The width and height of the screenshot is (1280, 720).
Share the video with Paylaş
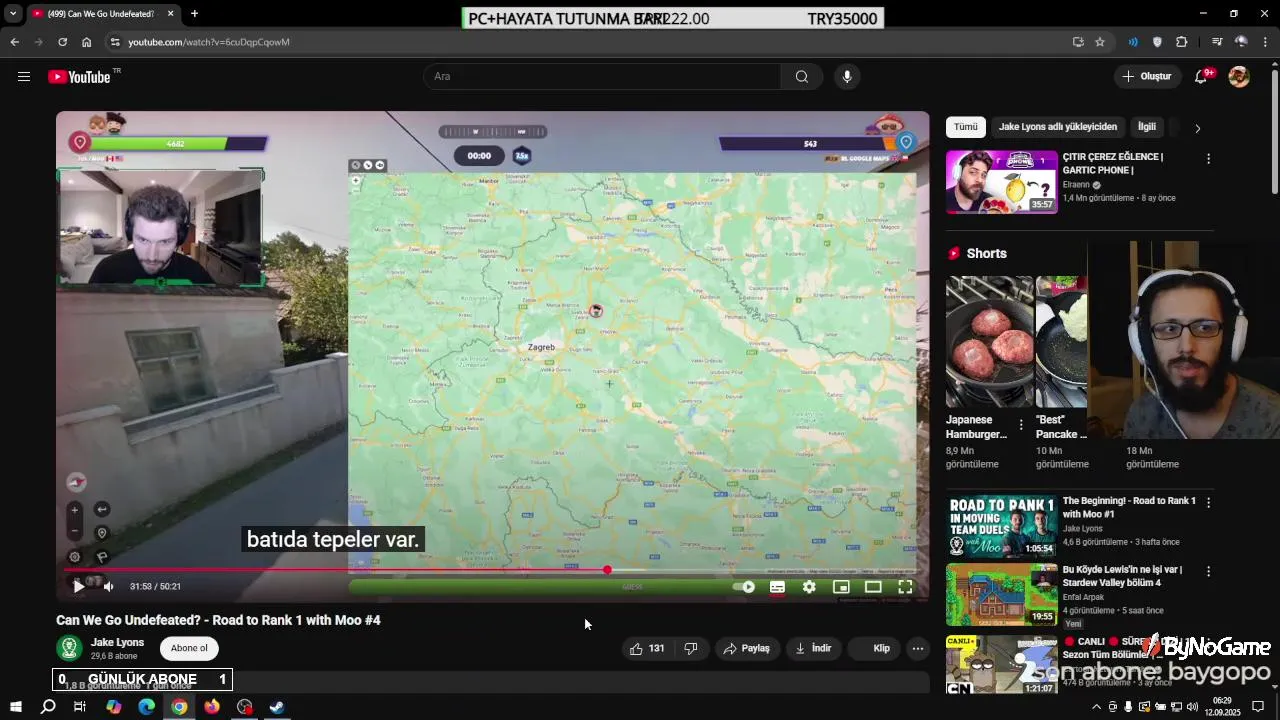(x=746, y=648)
